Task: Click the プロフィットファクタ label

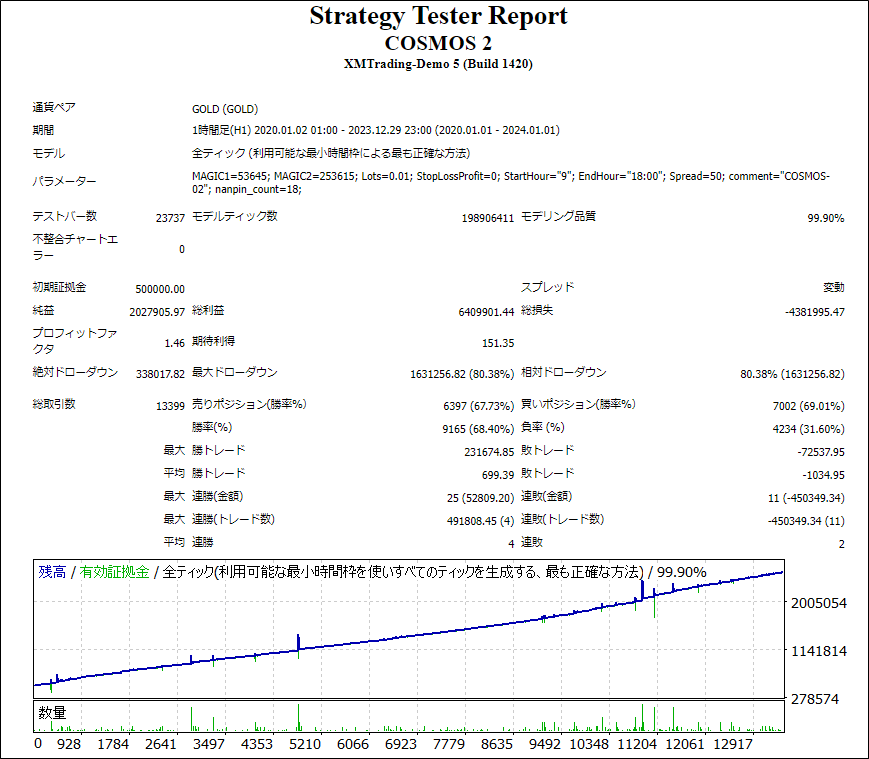Action: click(x=68, y=342)
